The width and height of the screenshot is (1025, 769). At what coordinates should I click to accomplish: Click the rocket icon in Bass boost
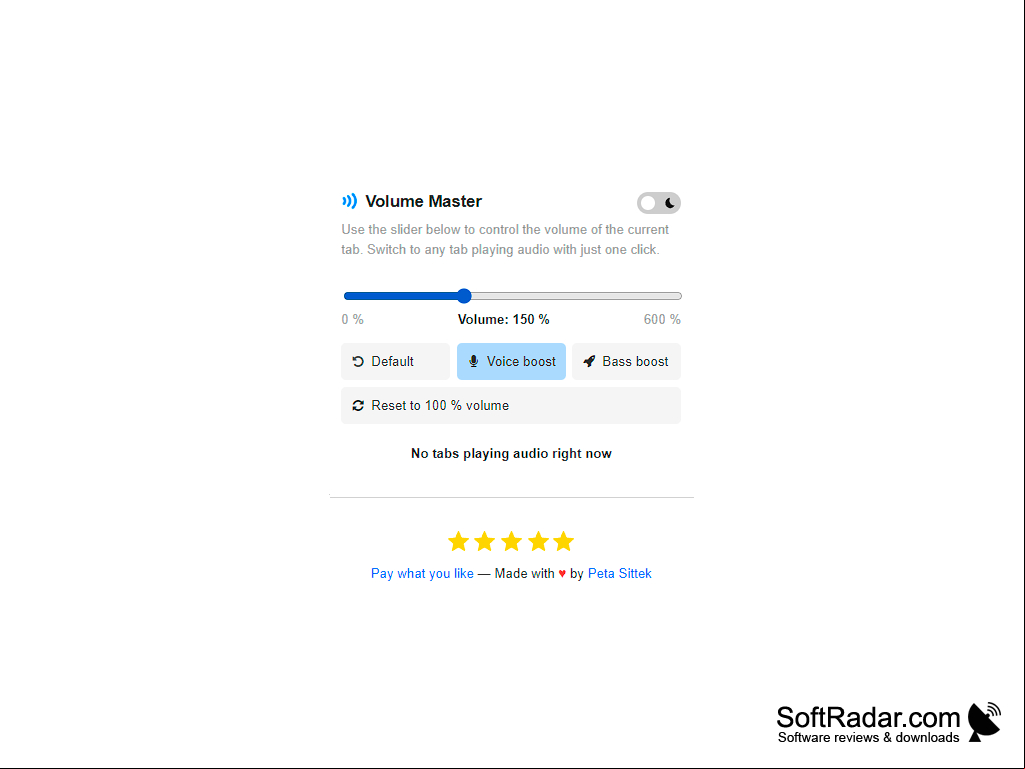pyautogui.click(x=589, y=361)
